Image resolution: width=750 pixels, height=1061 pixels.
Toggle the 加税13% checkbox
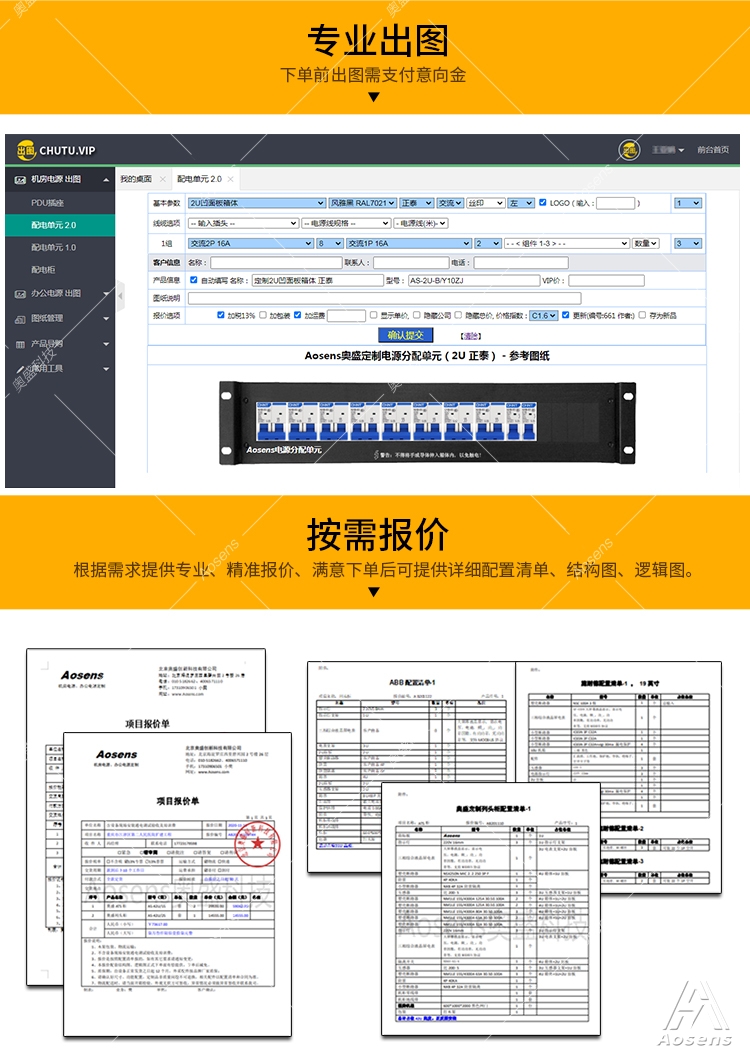coord(221,315)
